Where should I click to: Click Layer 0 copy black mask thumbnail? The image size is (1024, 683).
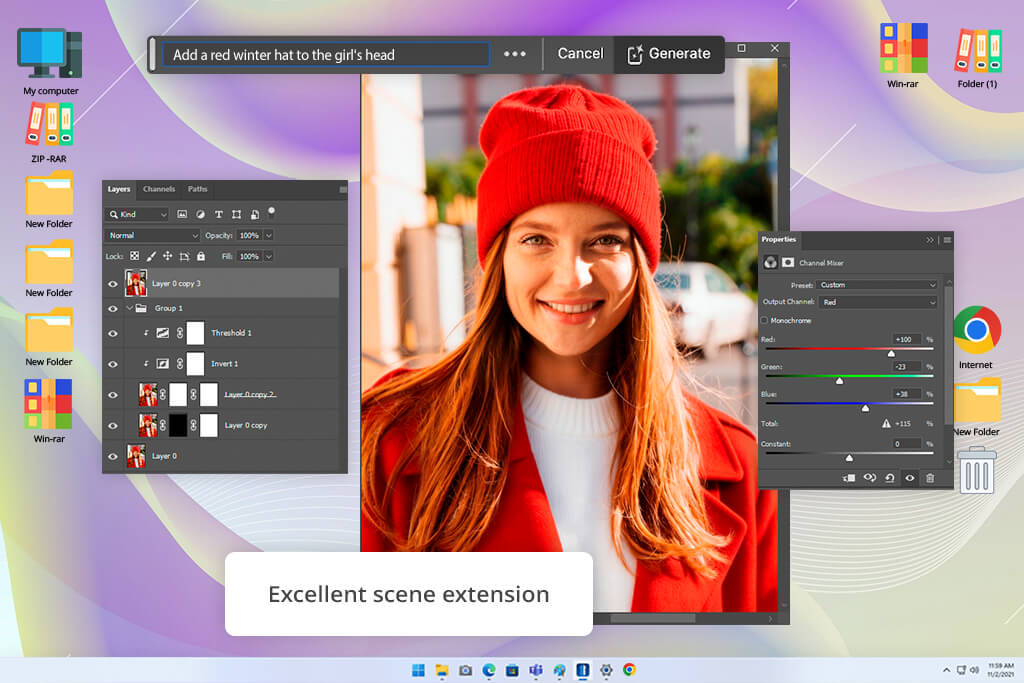click(178, 425)
